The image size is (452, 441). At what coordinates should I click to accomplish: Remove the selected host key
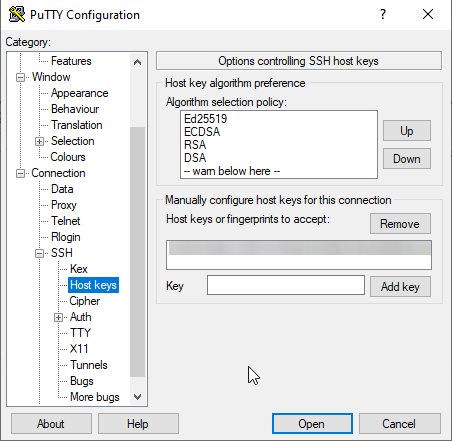(x=400, y=224)
